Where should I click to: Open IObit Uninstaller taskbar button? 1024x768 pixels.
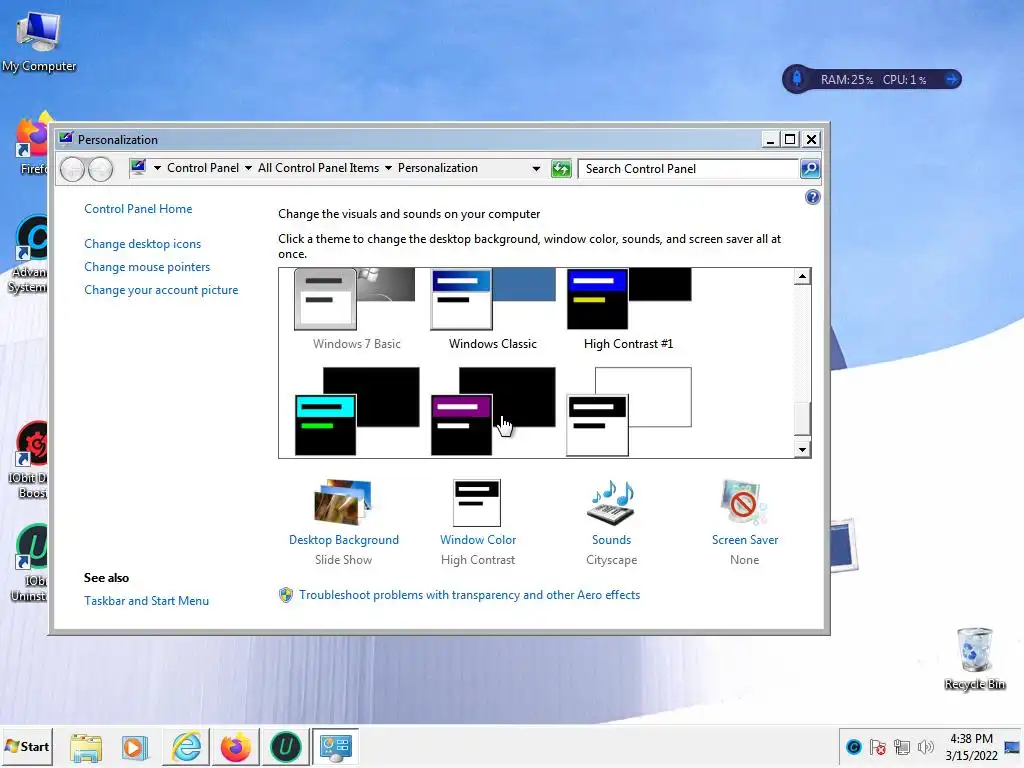285,747
